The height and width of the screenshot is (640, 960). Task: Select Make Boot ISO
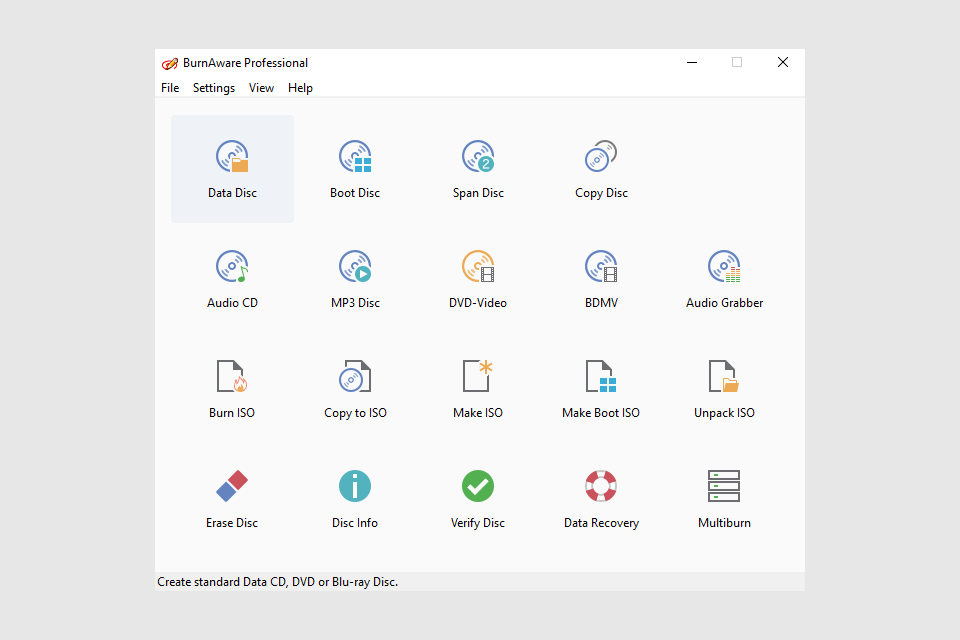coord(601,388)
